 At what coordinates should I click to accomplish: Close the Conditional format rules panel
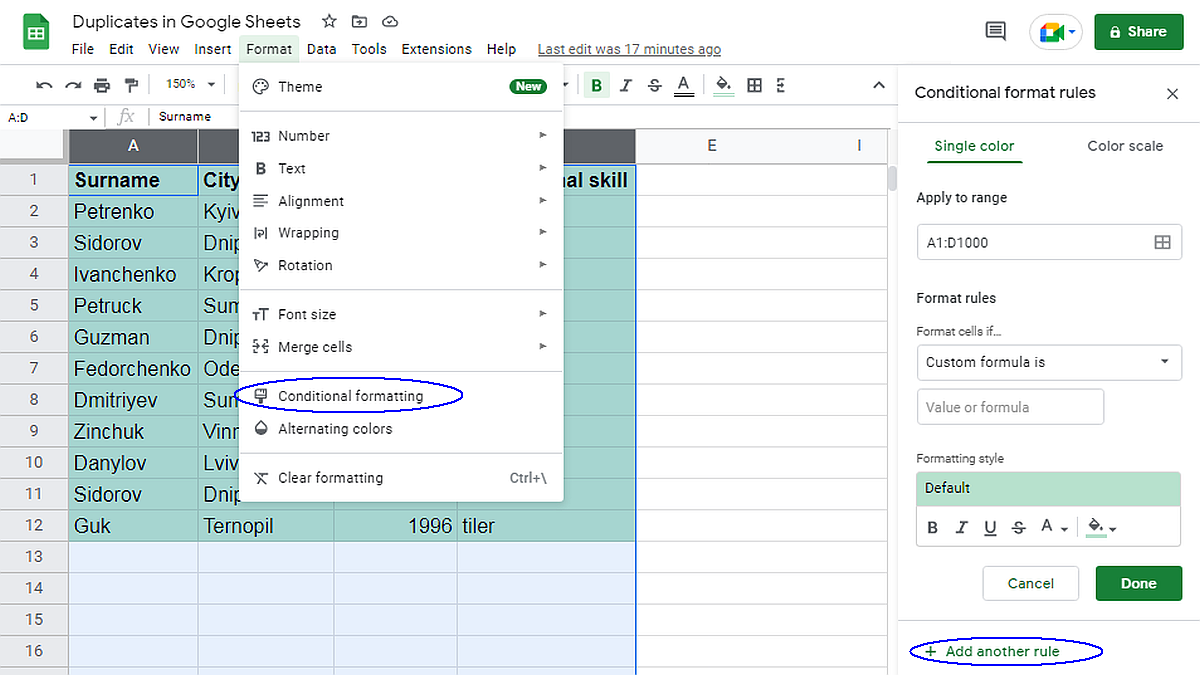click(x=1172, y=93)
